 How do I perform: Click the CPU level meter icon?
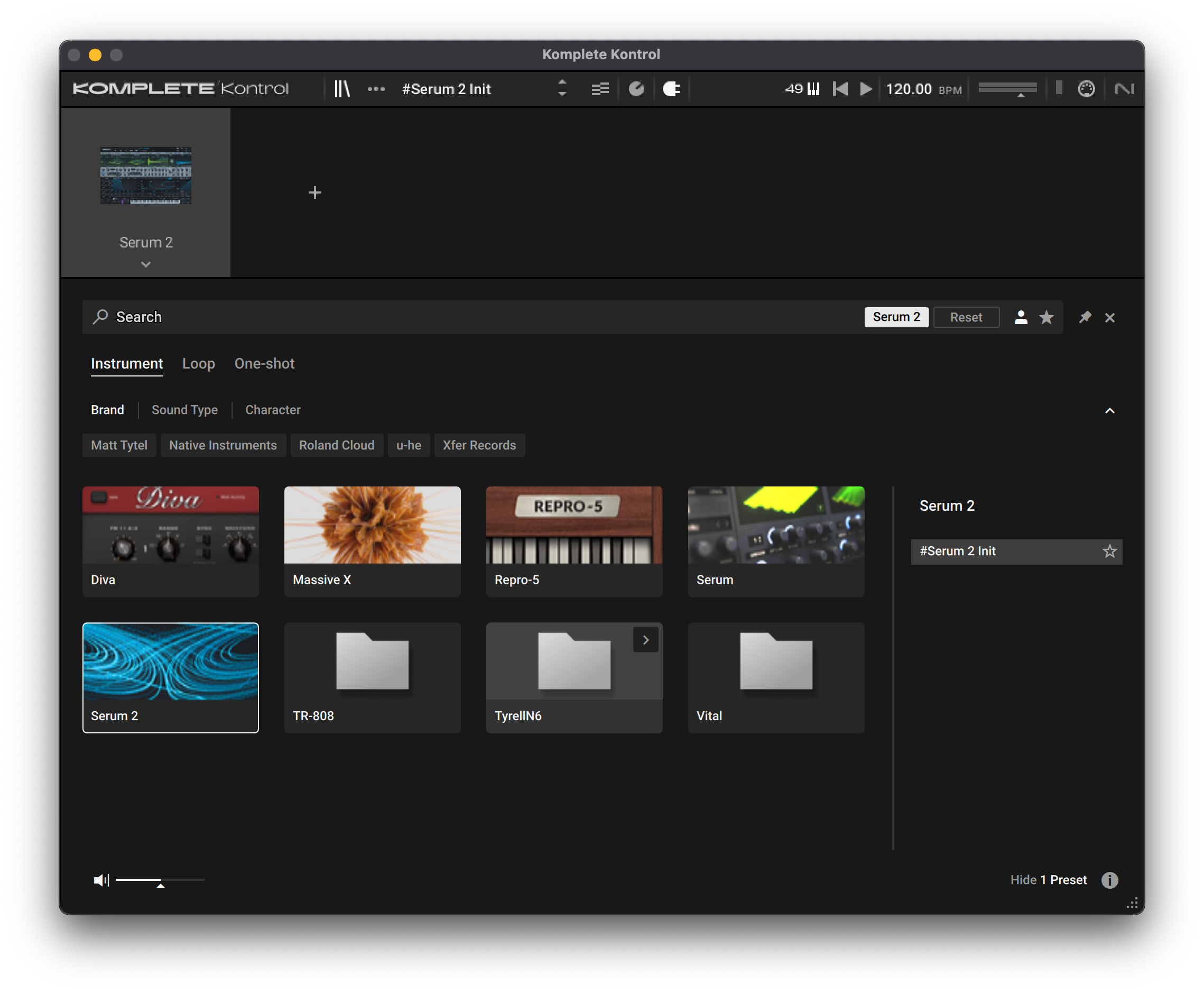pyautogui.click(x=1059, y=88)
